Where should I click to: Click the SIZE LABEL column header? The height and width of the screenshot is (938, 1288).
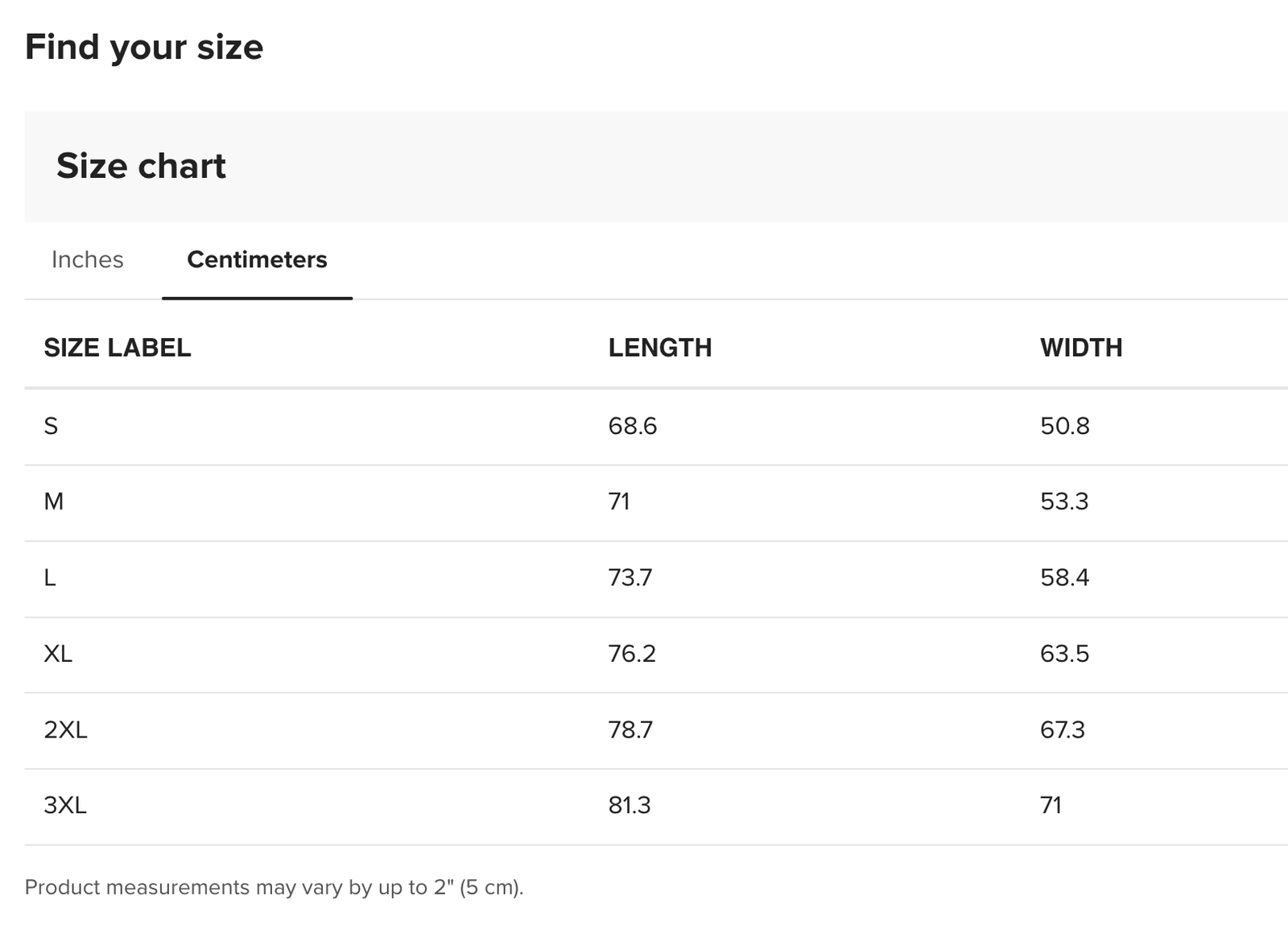pos(118,348)
